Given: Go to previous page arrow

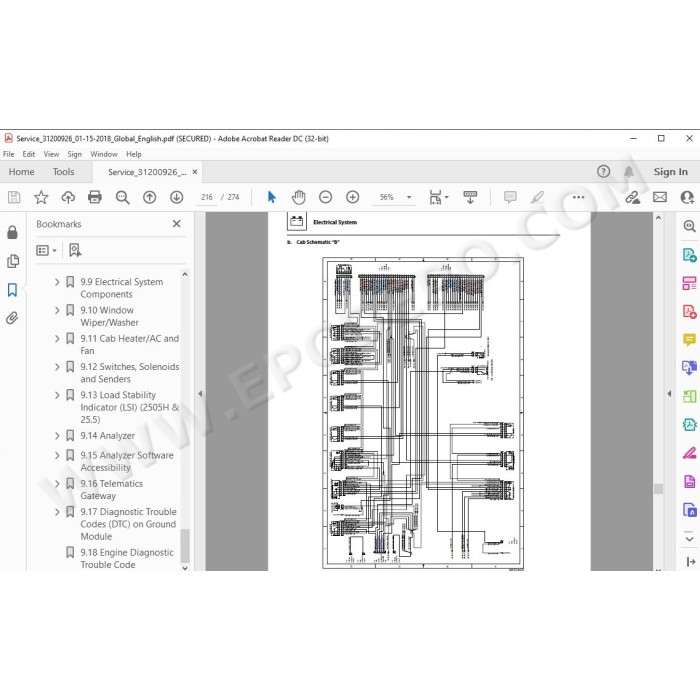Looking at the screenshot, I should 150,197.
